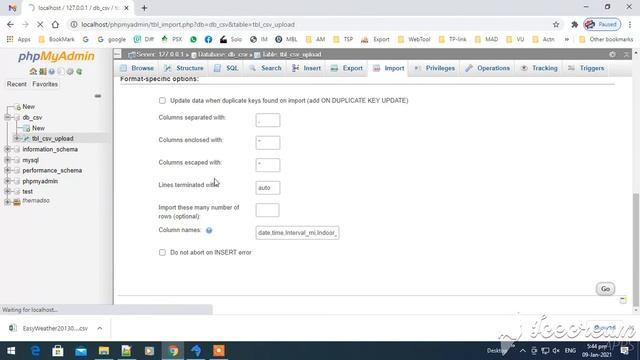Screen dimensions: 640x360
Task: Switch to the Structure tab
Action: click(x=184, y=68)
